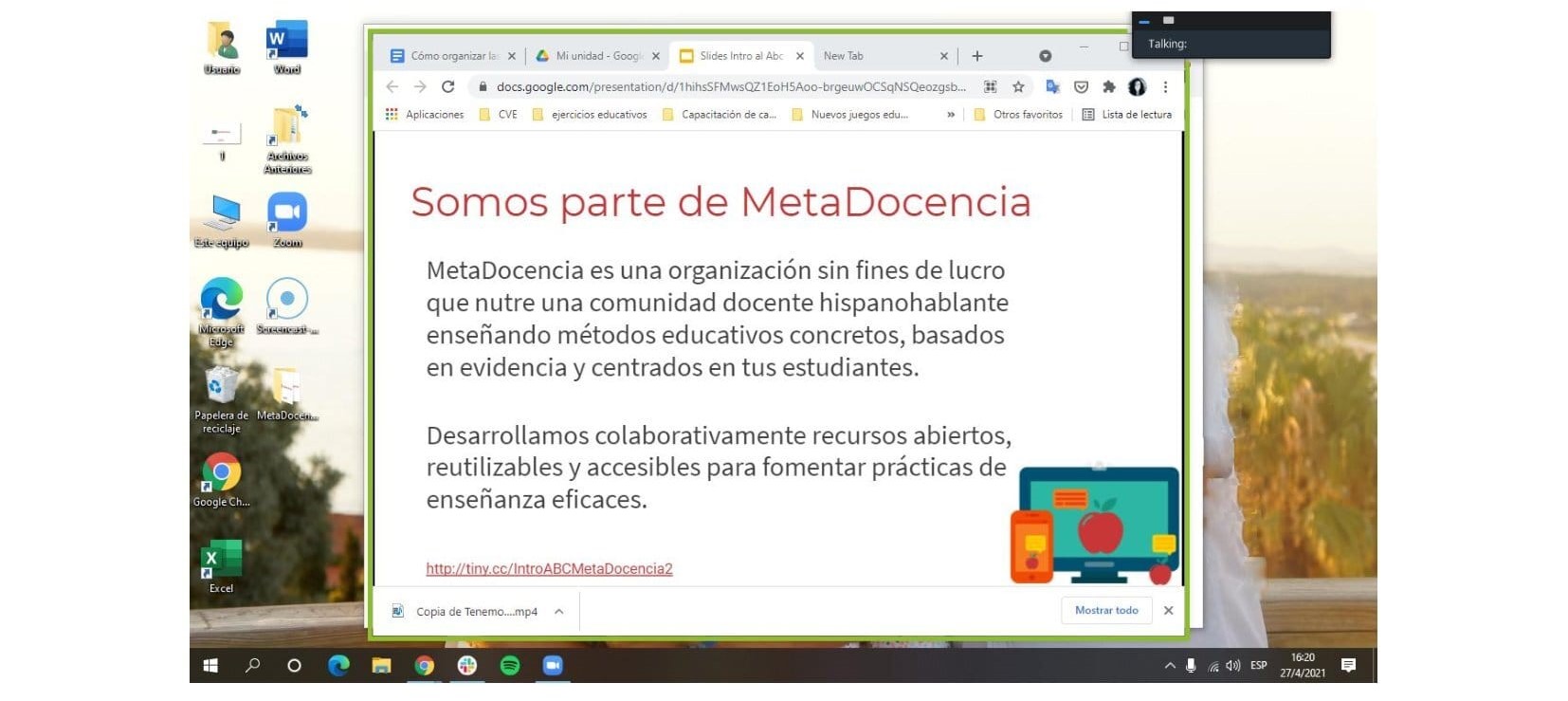
Task: Open the ESP language selector
Action: click(1258, 666)
